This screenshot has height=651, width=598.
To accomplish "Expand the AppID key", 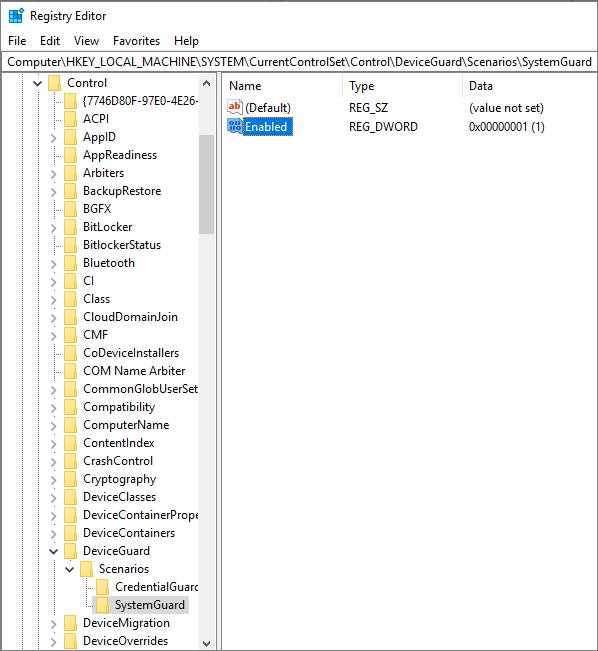I will coord(54,137).
